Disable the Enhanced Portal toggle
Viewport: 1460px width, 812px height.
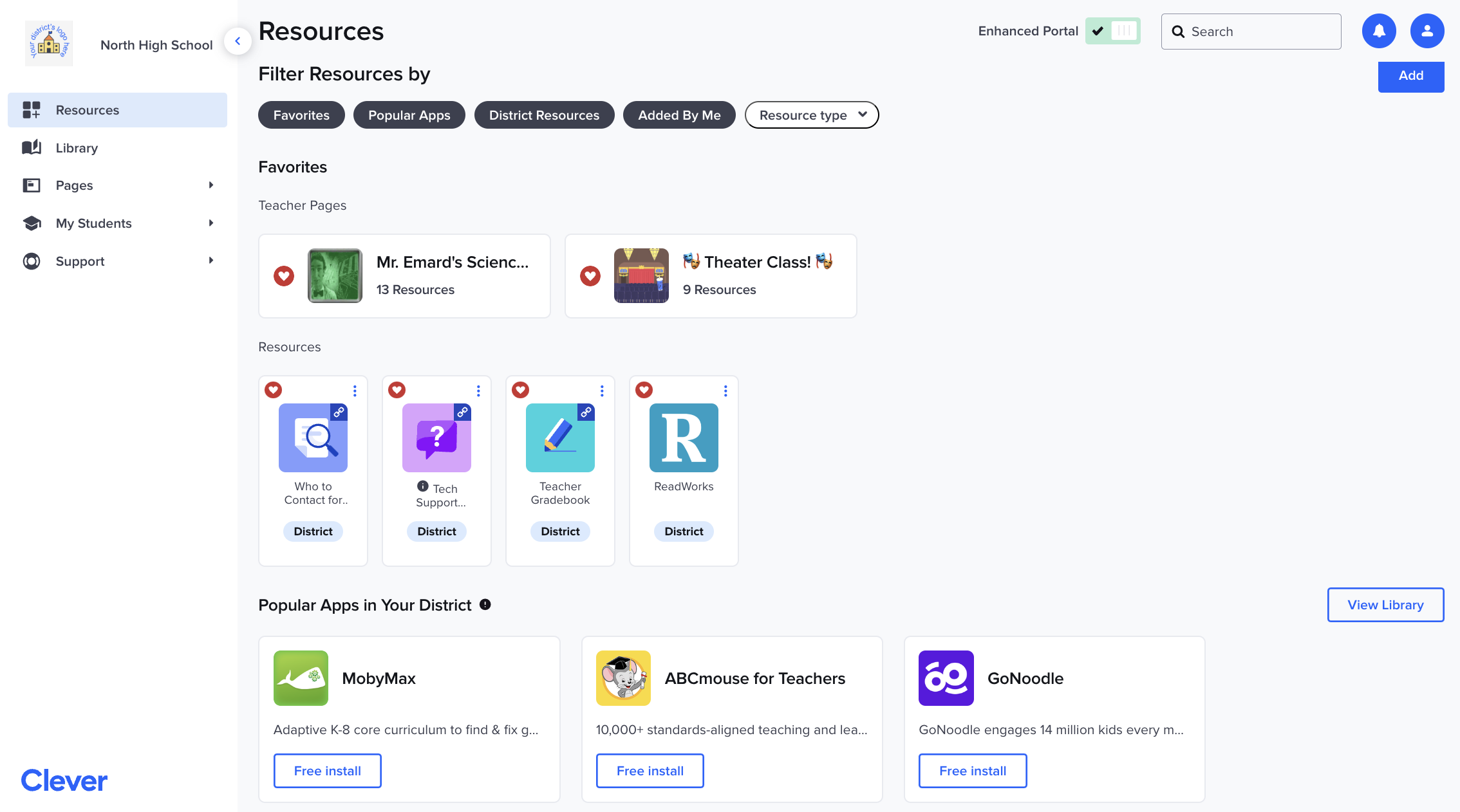1113,30
